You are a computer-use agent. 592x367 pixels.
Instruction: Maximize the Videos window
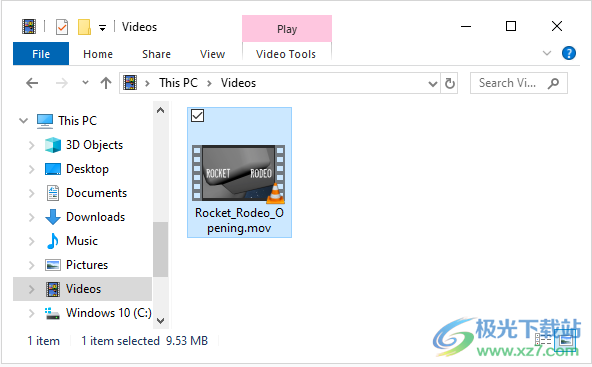[511, 26]
